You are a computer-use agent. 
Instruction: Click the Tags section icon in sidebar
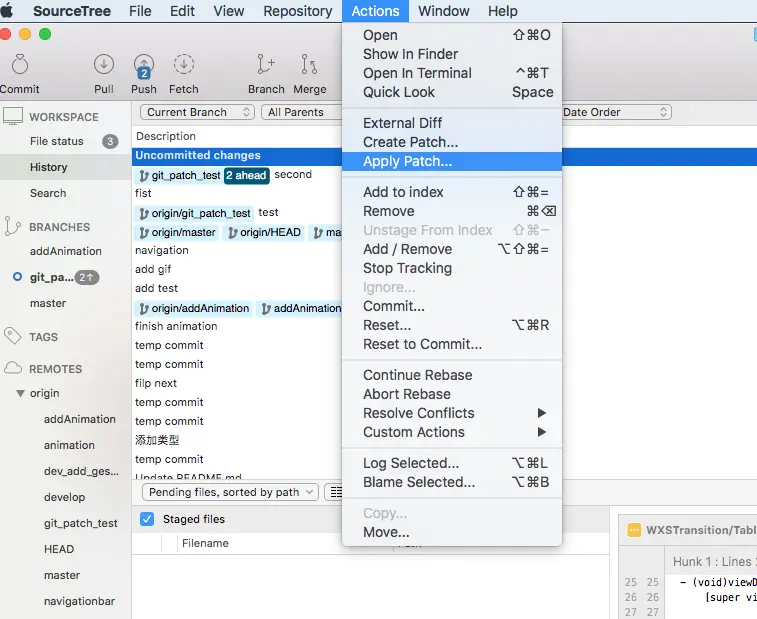pos(13,336)
